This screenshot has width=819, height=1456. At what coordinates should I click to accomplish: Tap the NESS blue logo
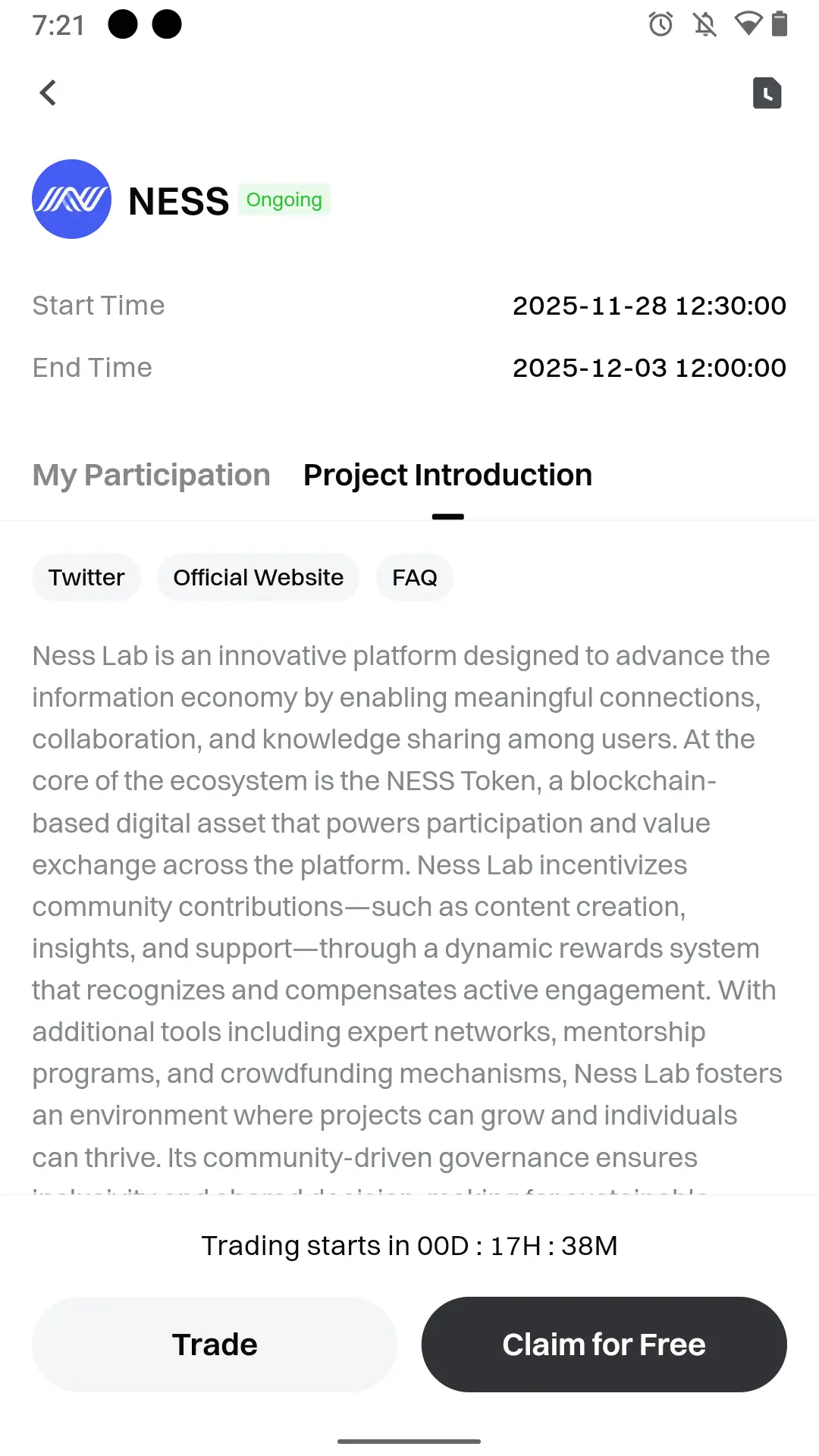[x=71, y=199]
